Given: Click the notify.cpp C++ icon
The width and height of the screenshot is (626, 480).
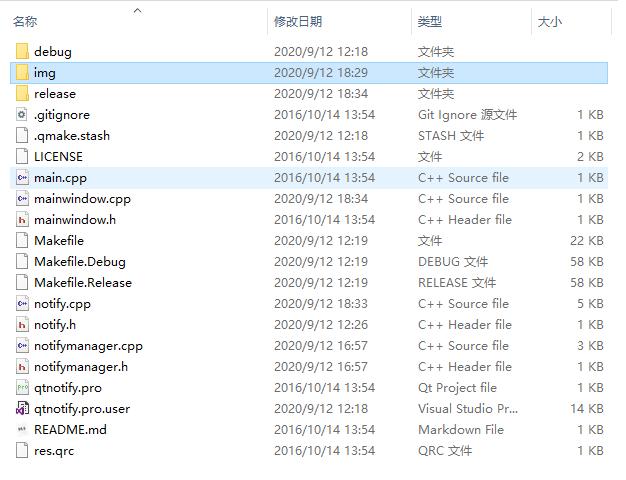Looking at the screenshot, I should (x=22, y=304).
